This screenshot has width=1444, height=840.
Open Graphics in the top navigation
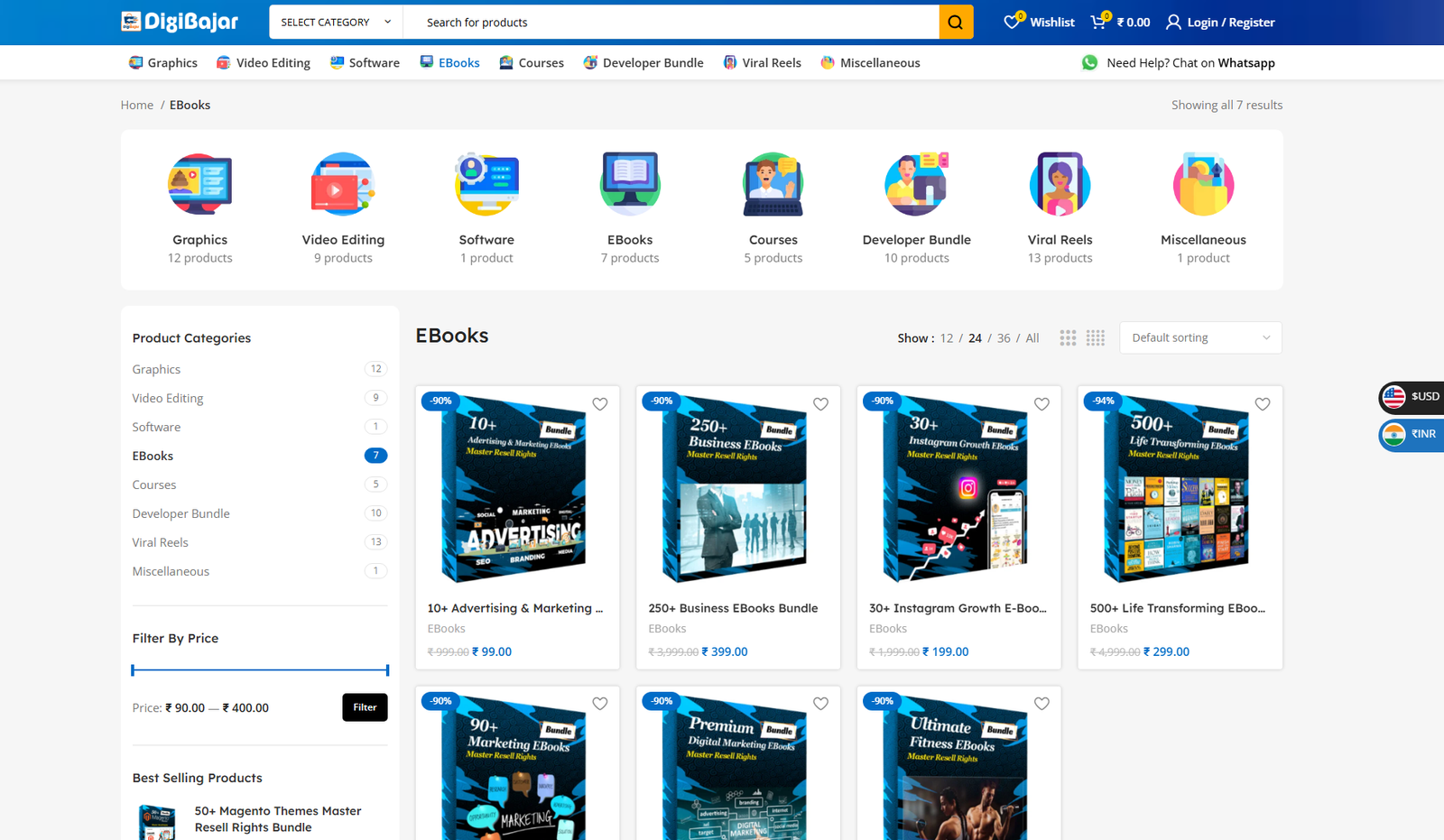(162, 62)
